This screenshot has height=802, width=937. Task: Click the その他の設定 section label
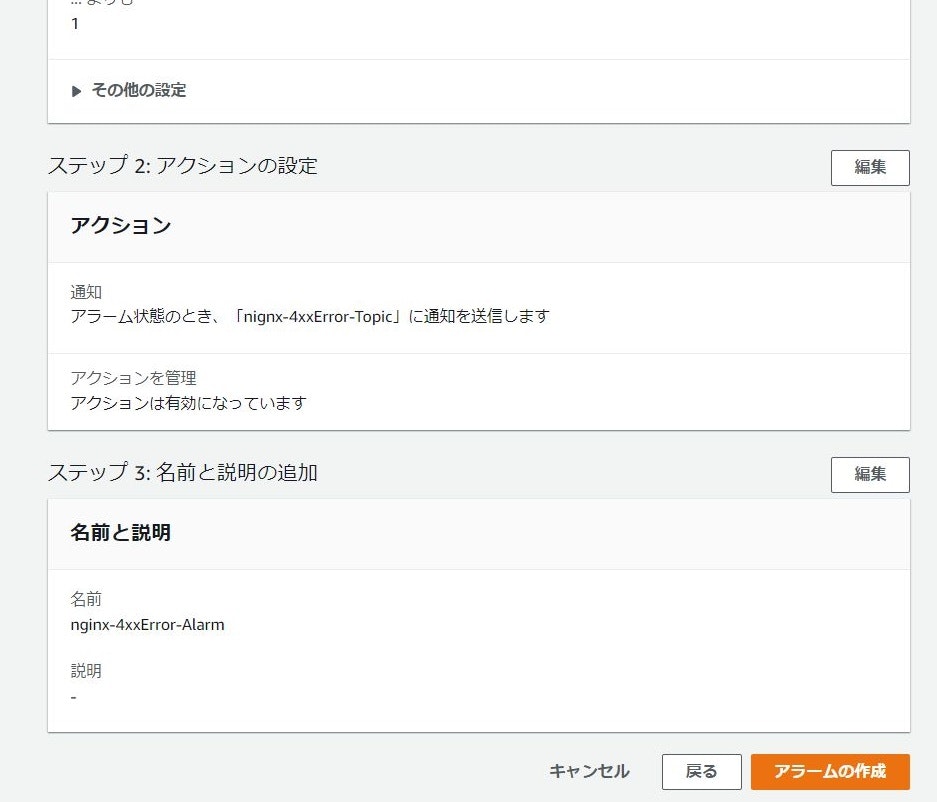[x=139, y=90]
